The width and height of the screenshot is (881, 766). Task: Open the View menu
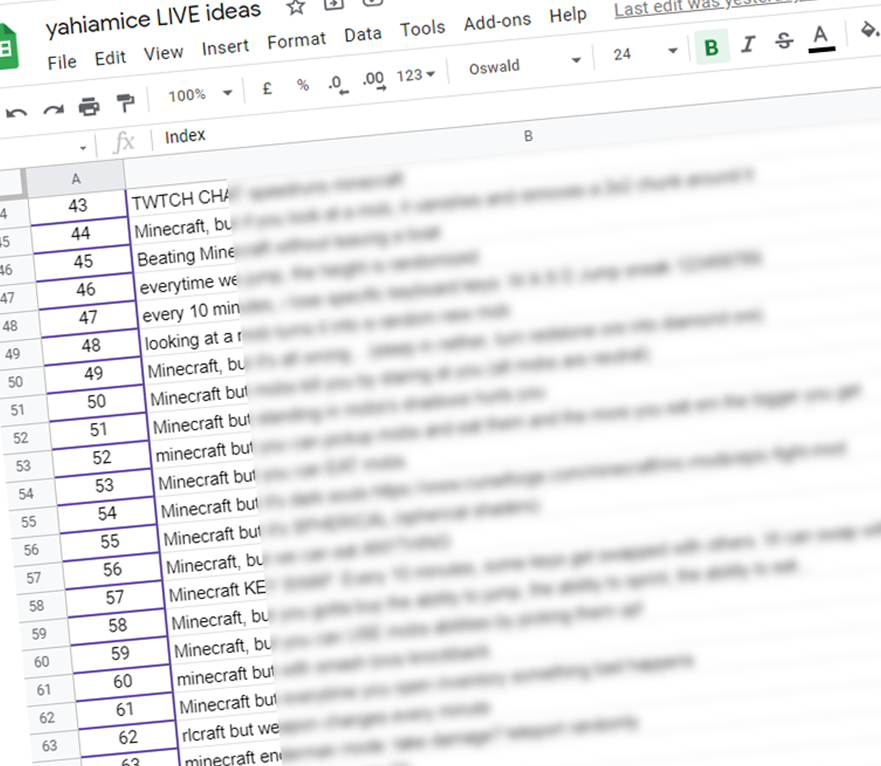click(x=164, y=53)
